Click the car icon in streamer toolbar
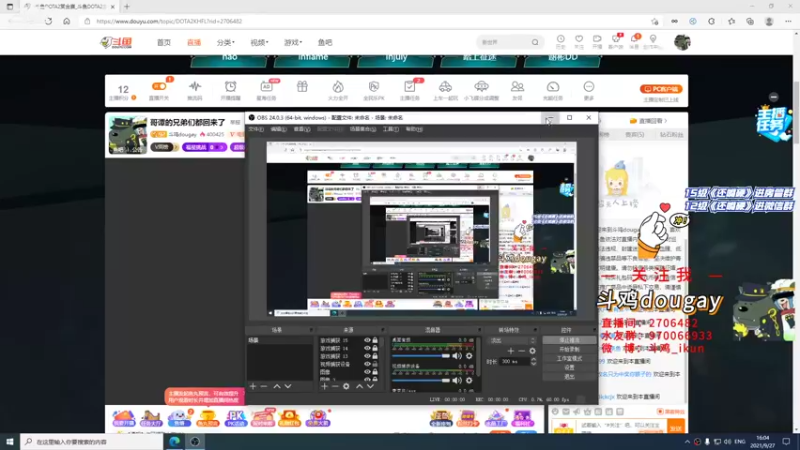Viewport: 800px width, 450px height. pyautogui.click(x=445, y=86)
